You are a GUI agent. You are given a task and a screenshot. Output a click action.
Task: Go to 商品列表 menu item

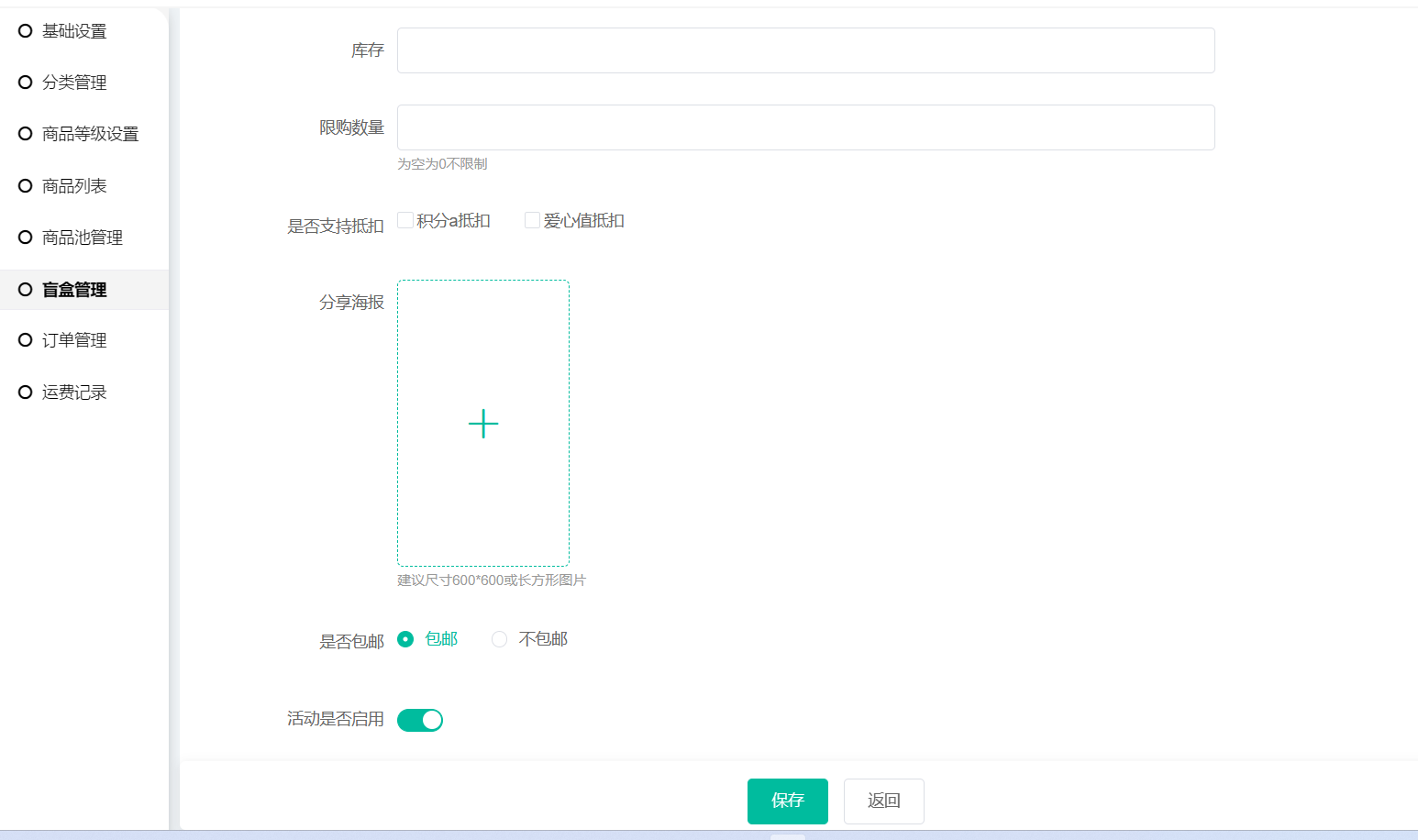click(x=74, y=186)
